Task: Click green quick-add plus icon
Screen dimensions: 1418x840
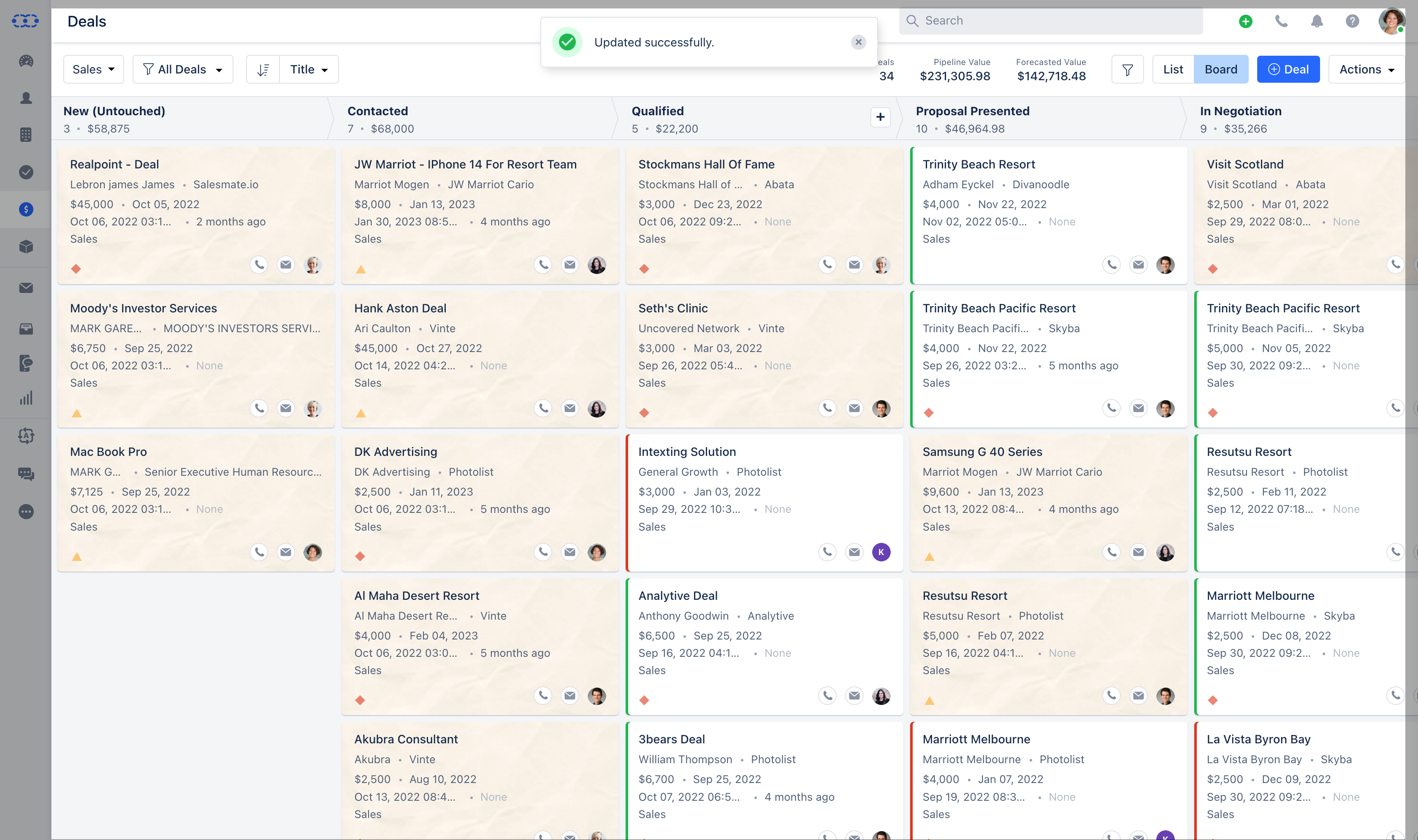Action: point(1245,22)
